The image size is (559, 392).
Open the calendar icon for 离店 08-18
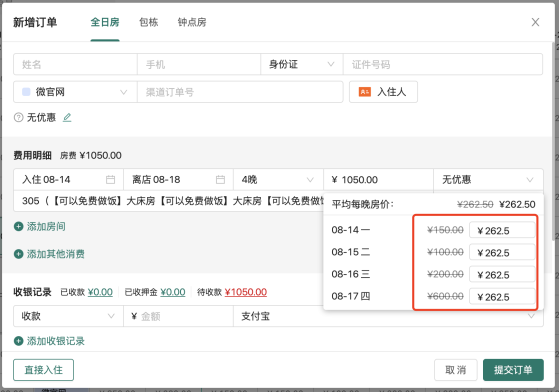coord(220,180)
